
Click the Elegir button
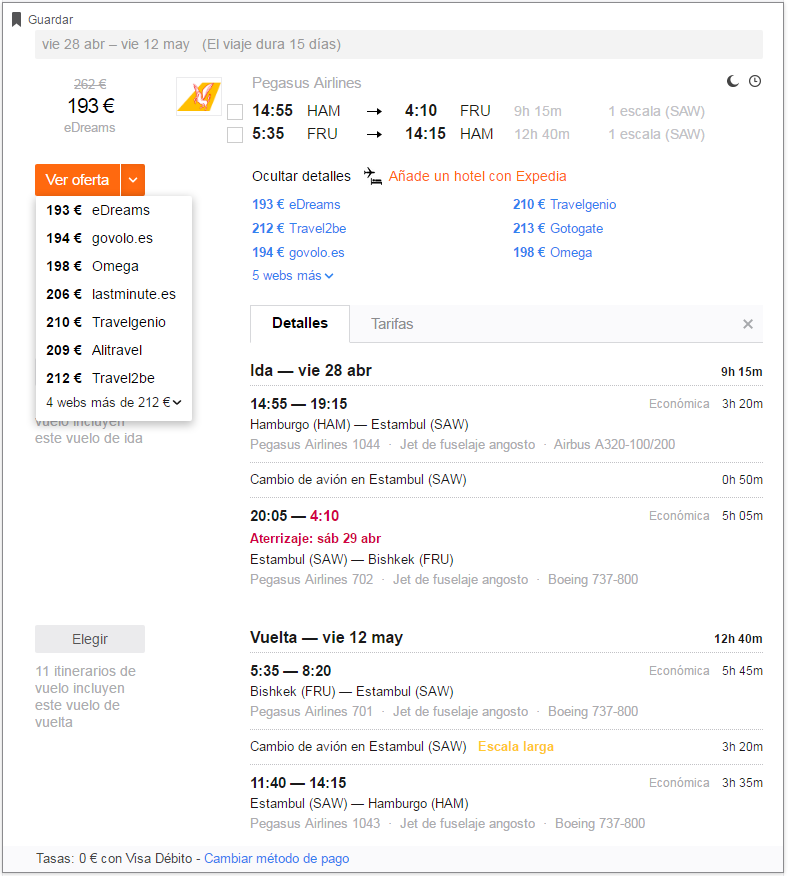click(x=90, y=639)
